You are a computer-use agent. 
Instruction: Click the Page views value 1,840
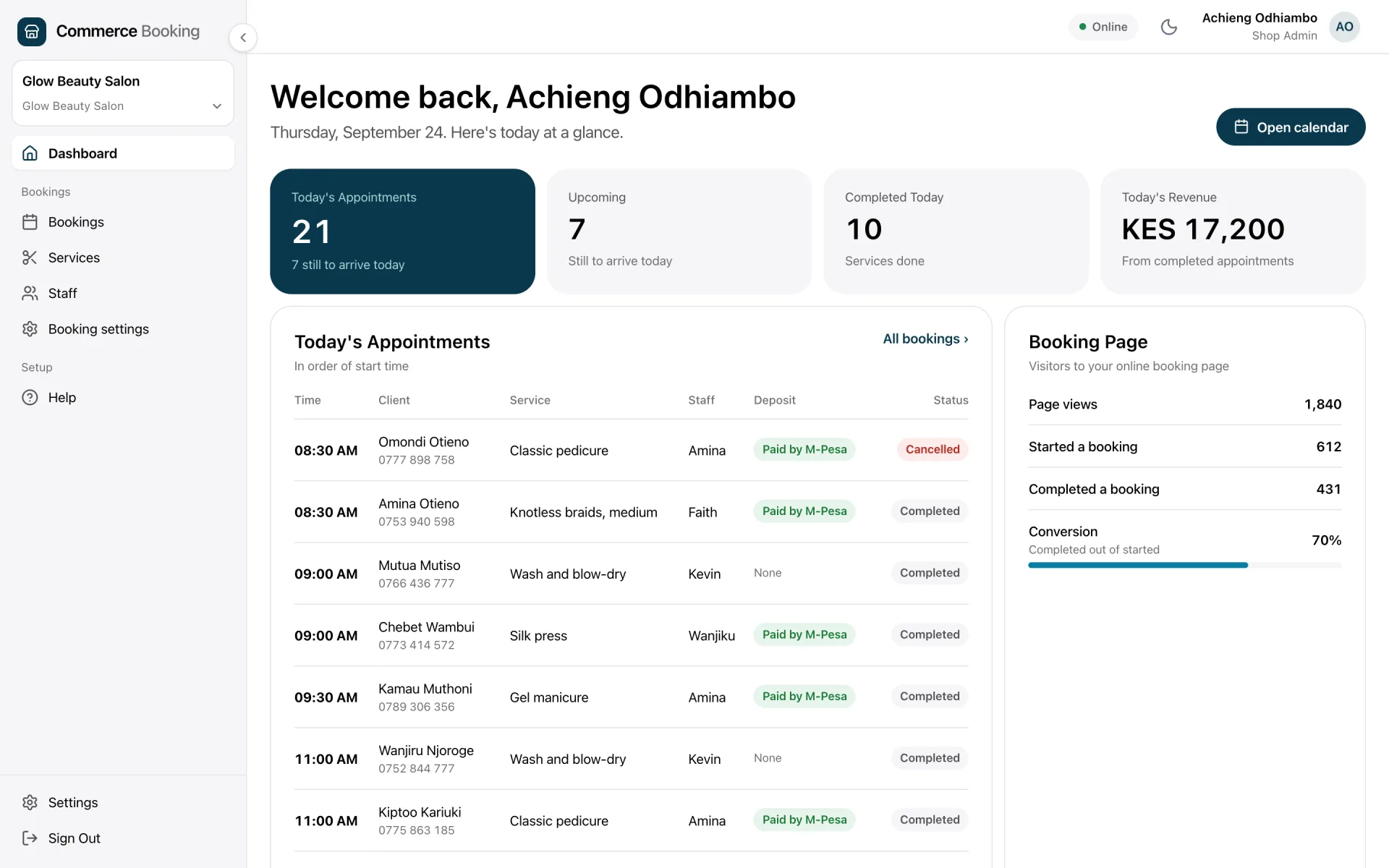(x=1322, y=404)
